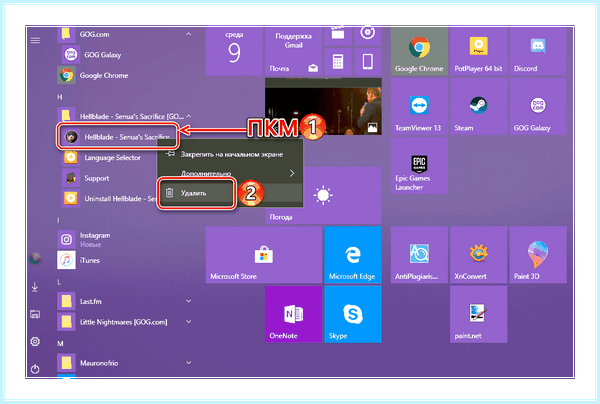Click the Power button in Start sidebar
The image size is (600, 404).
(35, 369)
